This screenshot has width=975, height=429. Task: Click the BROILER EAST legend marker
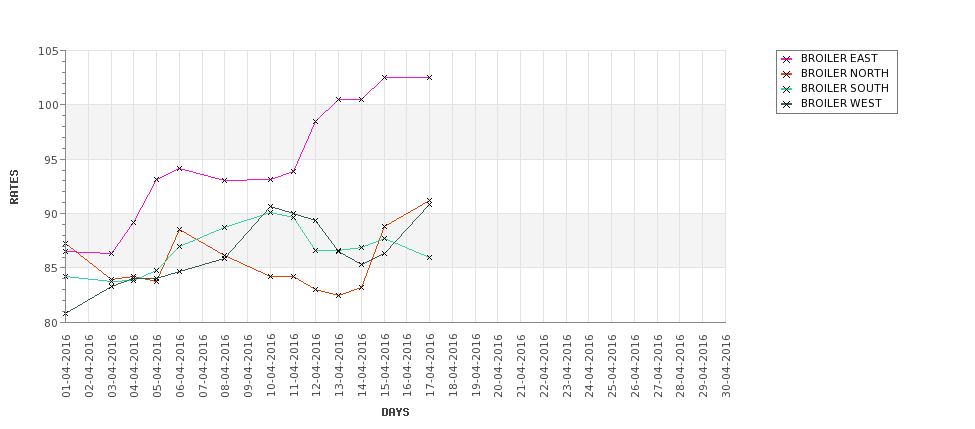(787, 59)
